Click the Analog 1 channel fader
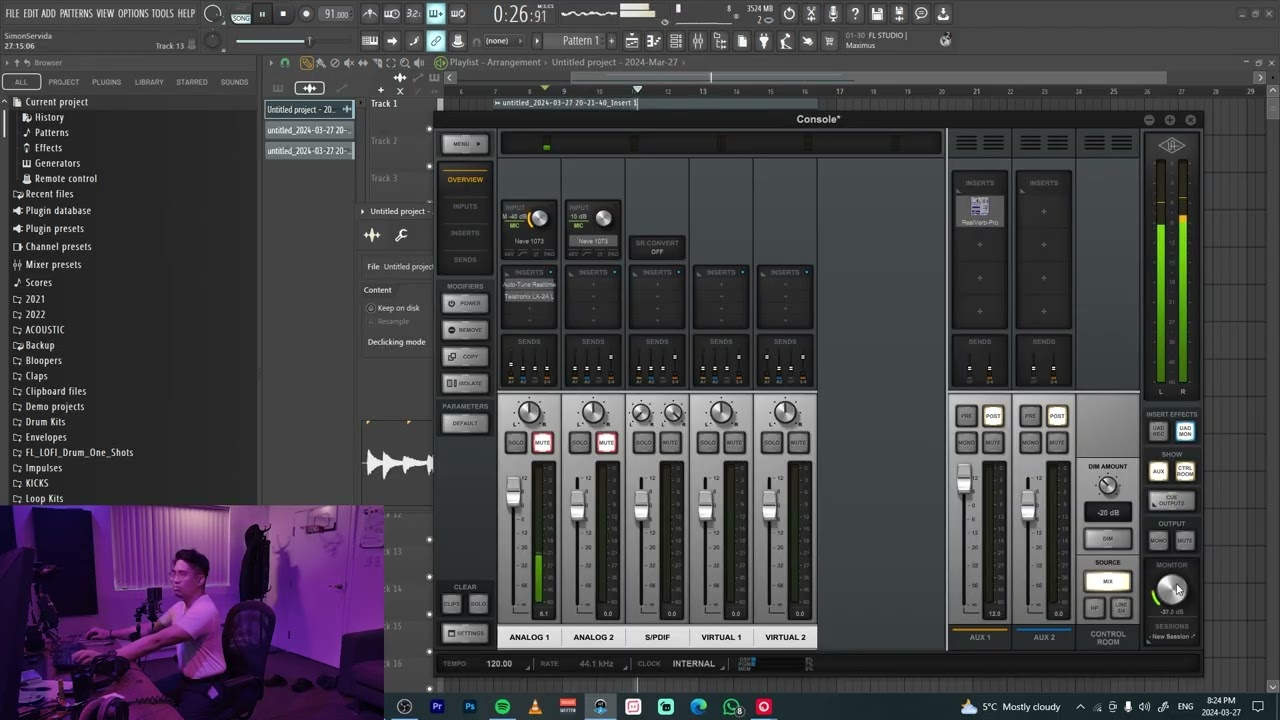 tap(514, 491)
